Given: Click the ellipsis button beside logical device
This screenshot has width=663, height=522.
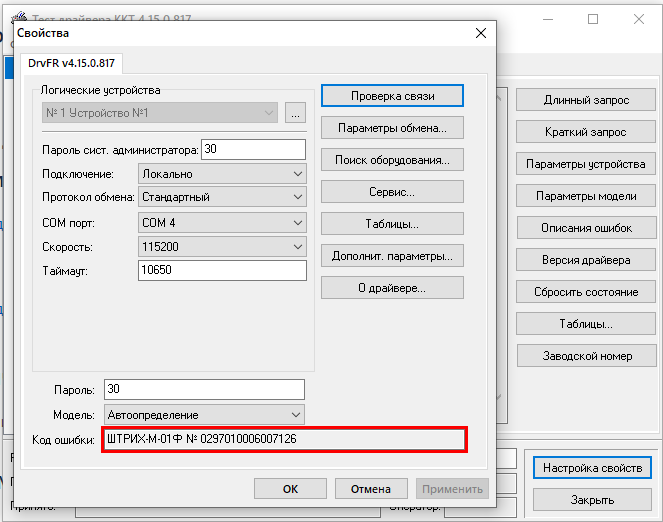Looking at the screenshot, I should [x=294, y=113].
